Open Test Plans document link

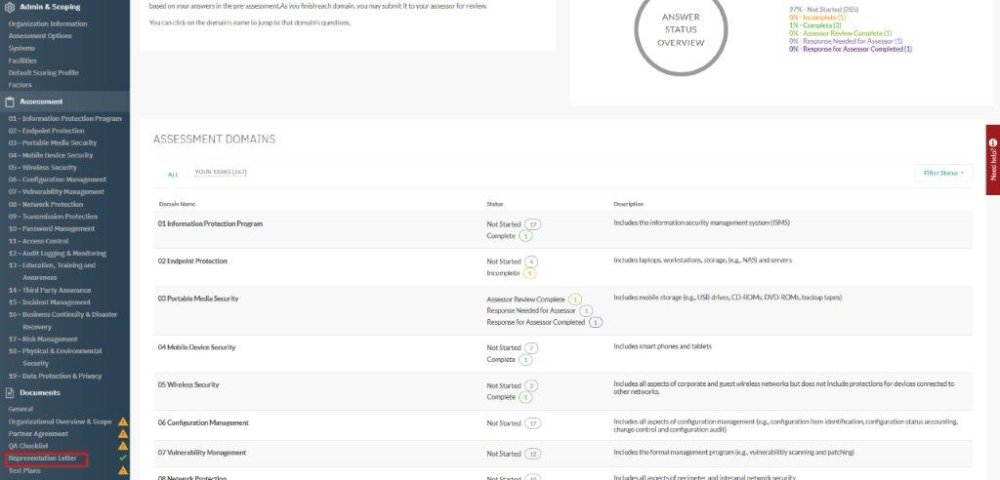tap(24, 470)
